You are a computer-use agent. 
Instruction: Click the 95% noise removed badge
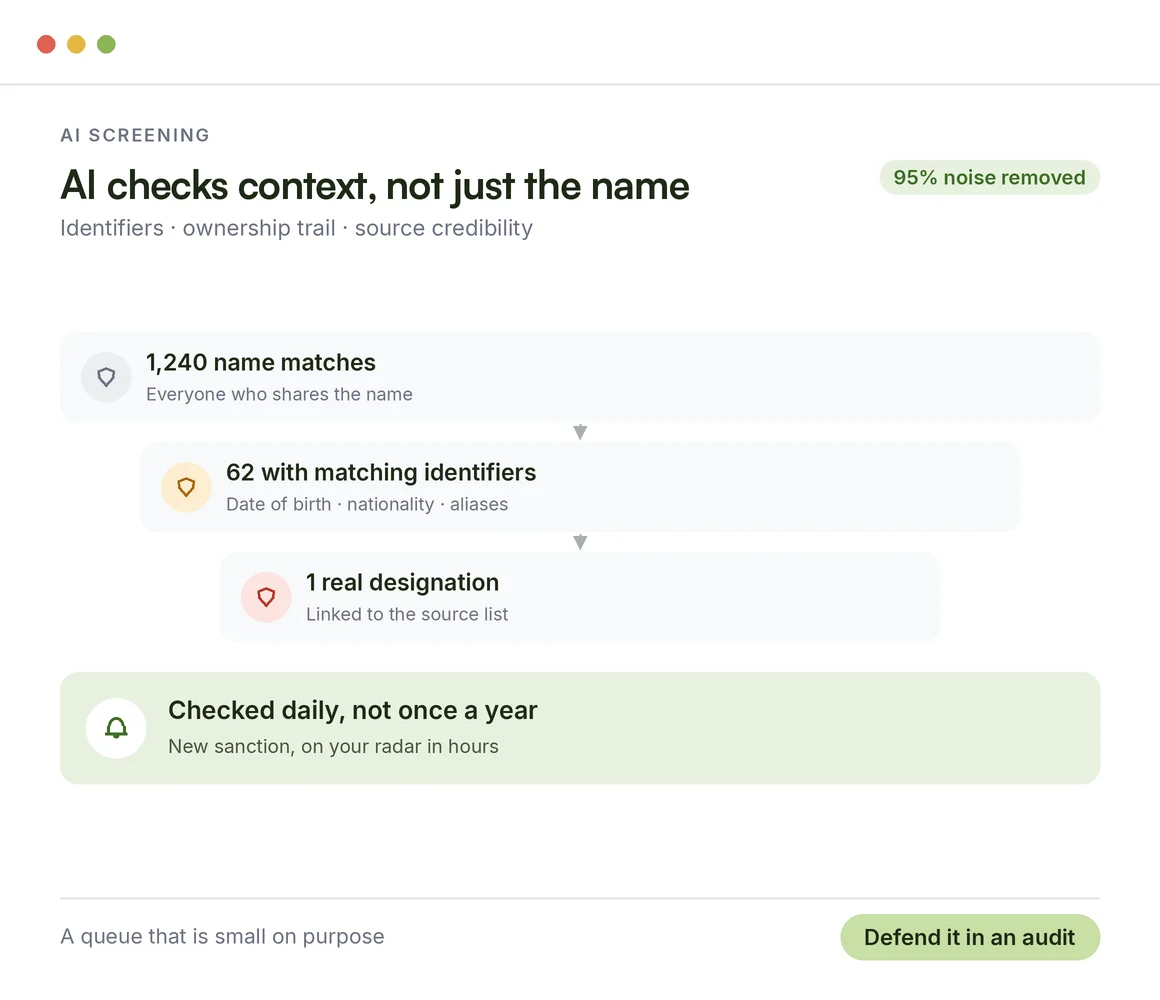[x=989, y=178]
